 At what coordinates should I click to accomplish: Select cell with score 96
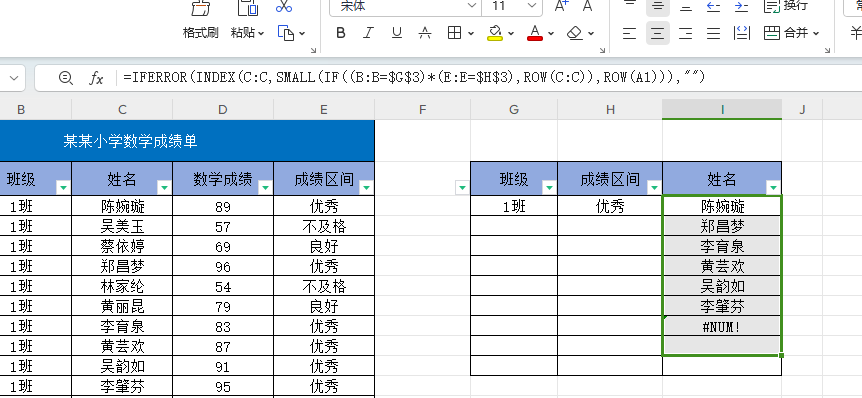(223, 267)
